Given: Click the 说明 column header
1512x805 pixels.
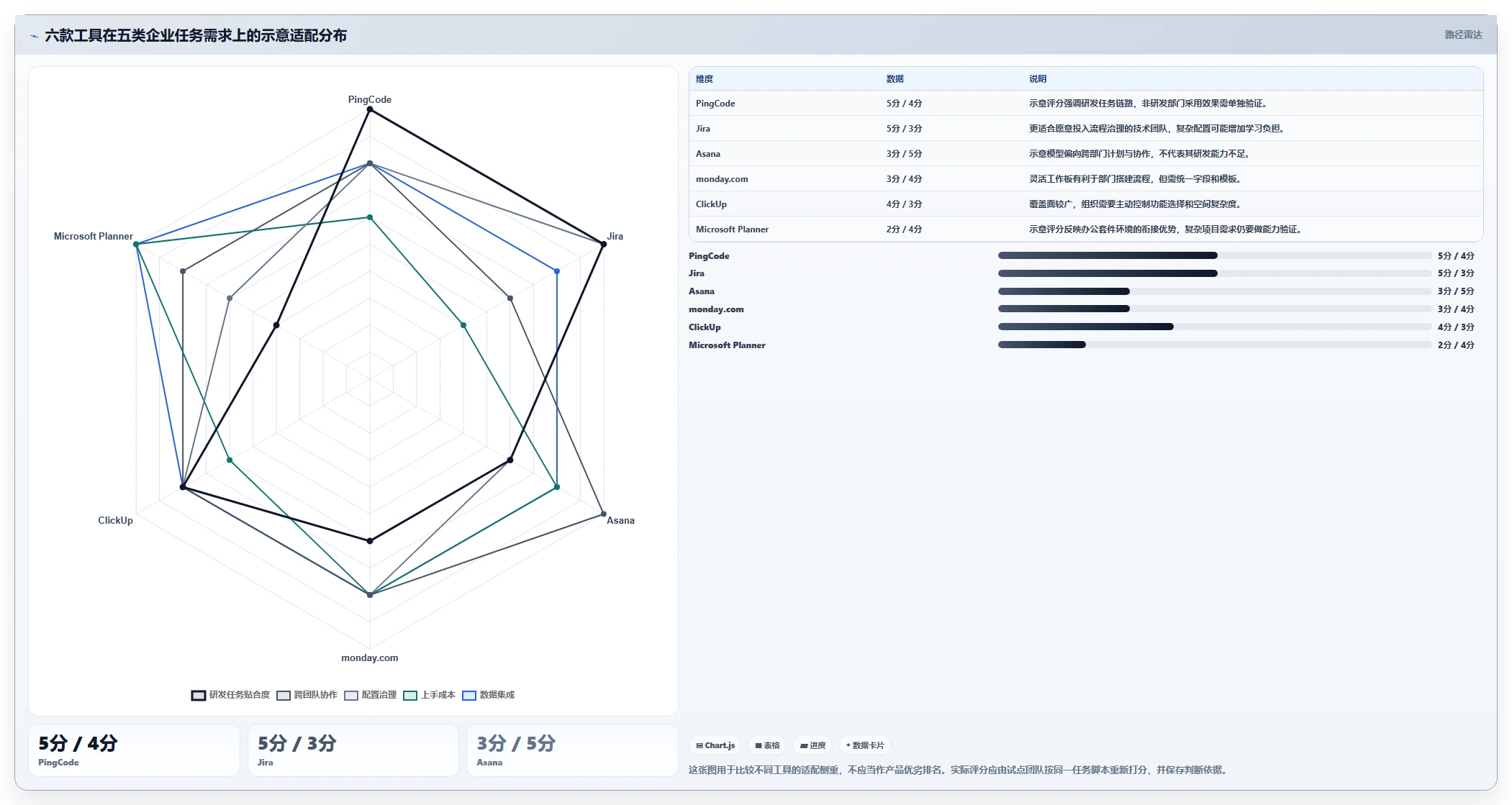Looking at the screenshot, I should (1038, 79).
